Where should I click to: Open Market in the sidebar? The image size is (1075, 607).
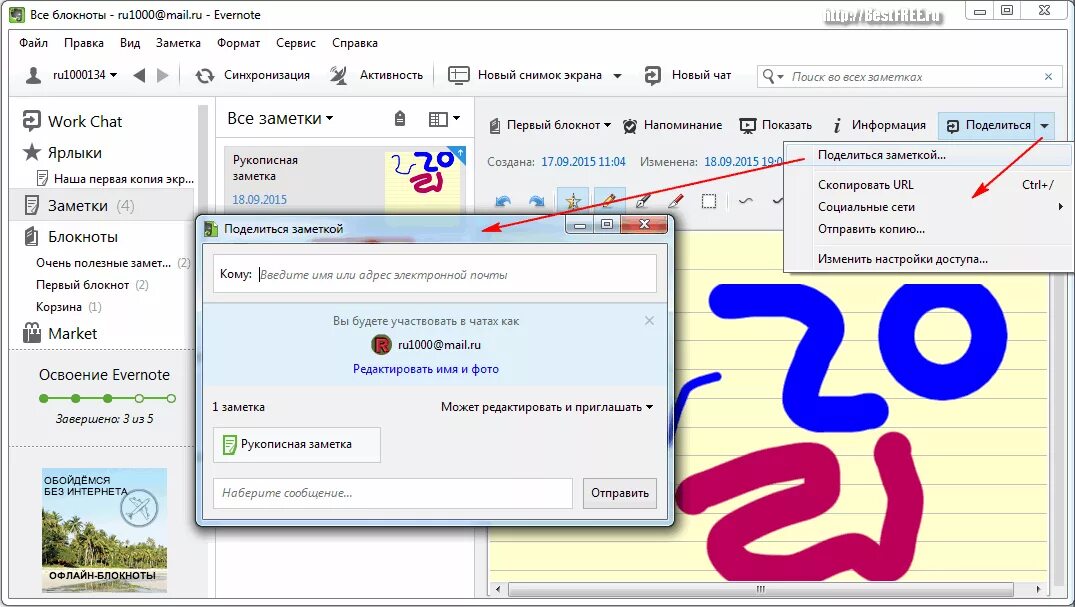pos(60,333)
